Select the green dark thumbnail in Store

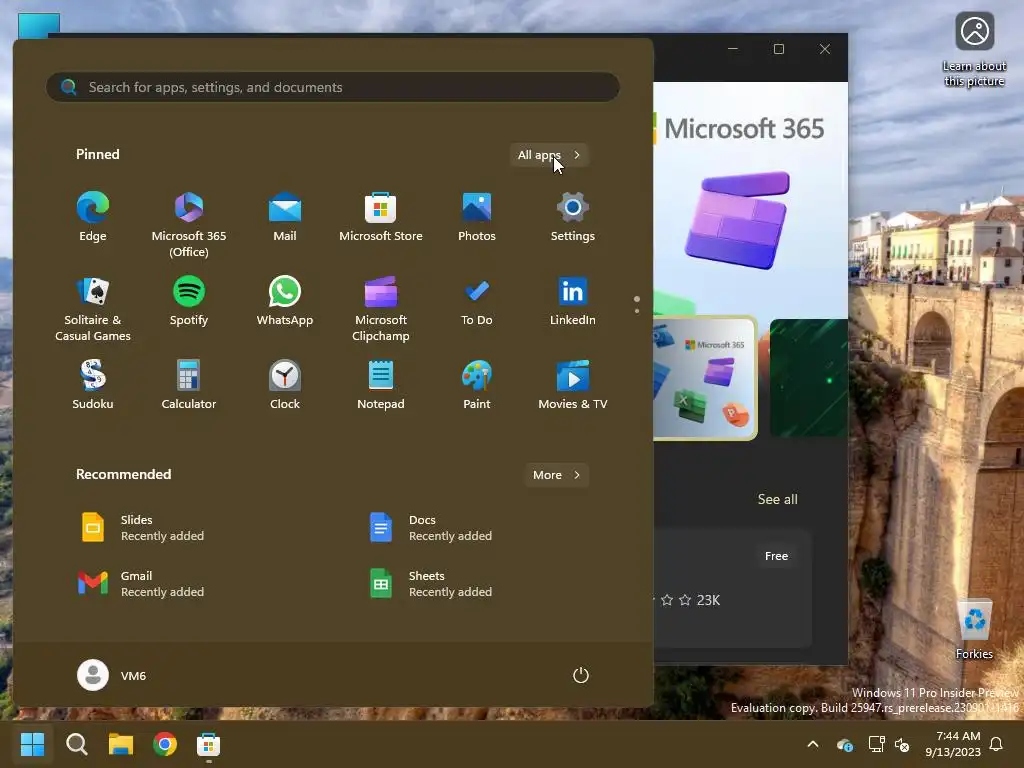[x=808, y=378]
